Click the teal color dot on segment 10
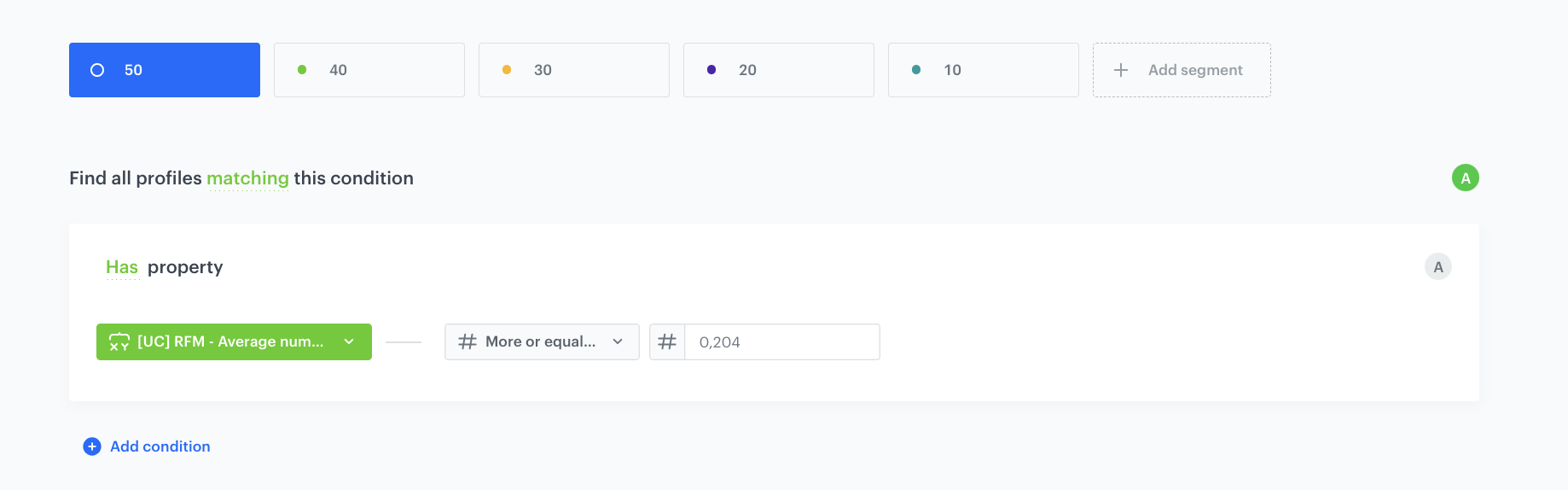 (916, 70)
